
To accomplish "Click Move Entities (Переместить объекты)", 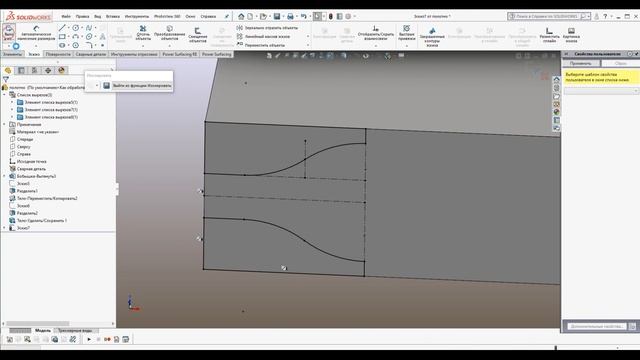I will [261, 45].
